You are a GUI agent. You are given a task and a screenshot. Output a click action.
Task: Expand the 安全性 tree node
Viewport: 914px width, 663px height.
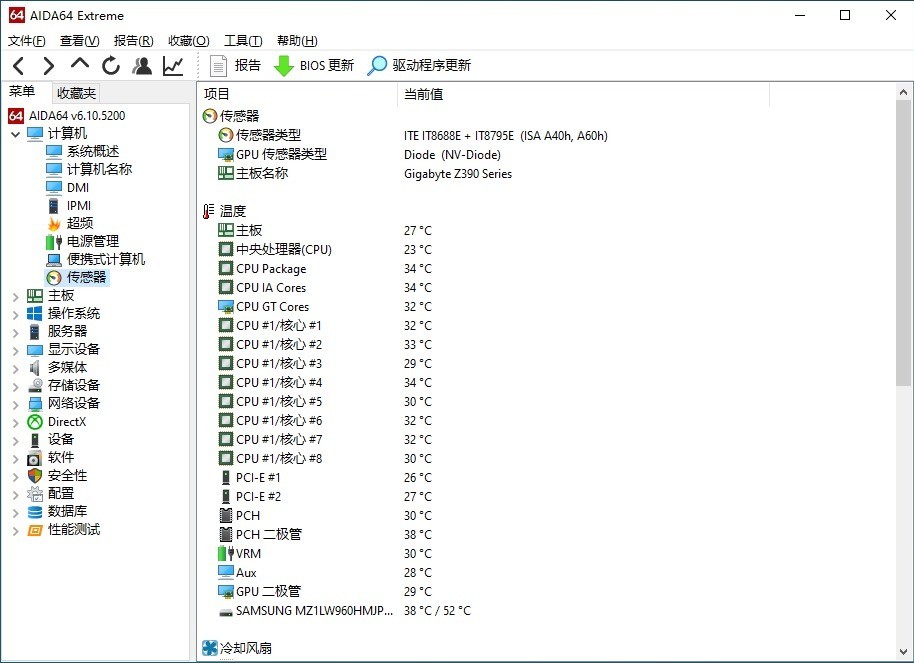[16, 477]
